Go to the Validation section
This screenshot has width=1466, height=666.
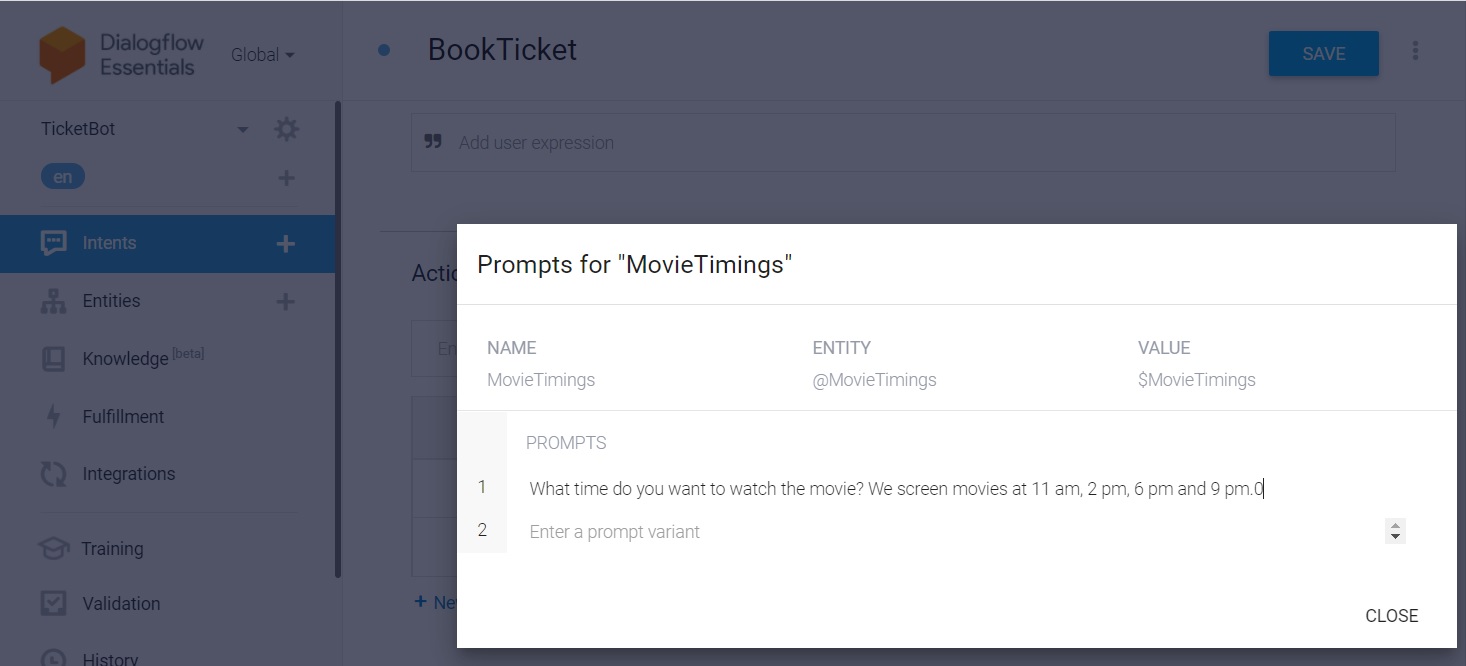[120, 604]
